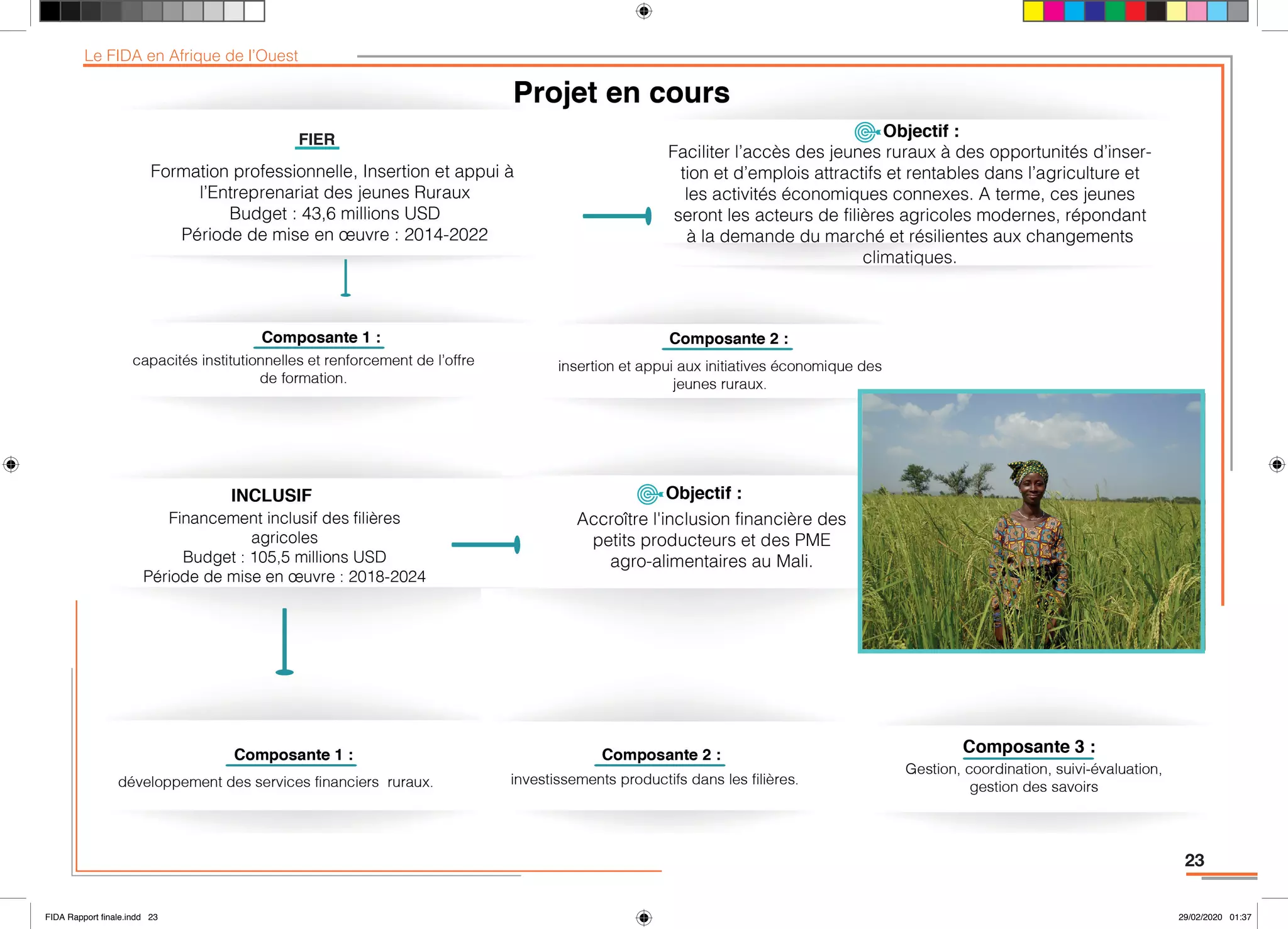Click 'capacités institutionnelles et renforcement de l'offre'
Screen dimensions: 1288x929
(x=303, y=360)
